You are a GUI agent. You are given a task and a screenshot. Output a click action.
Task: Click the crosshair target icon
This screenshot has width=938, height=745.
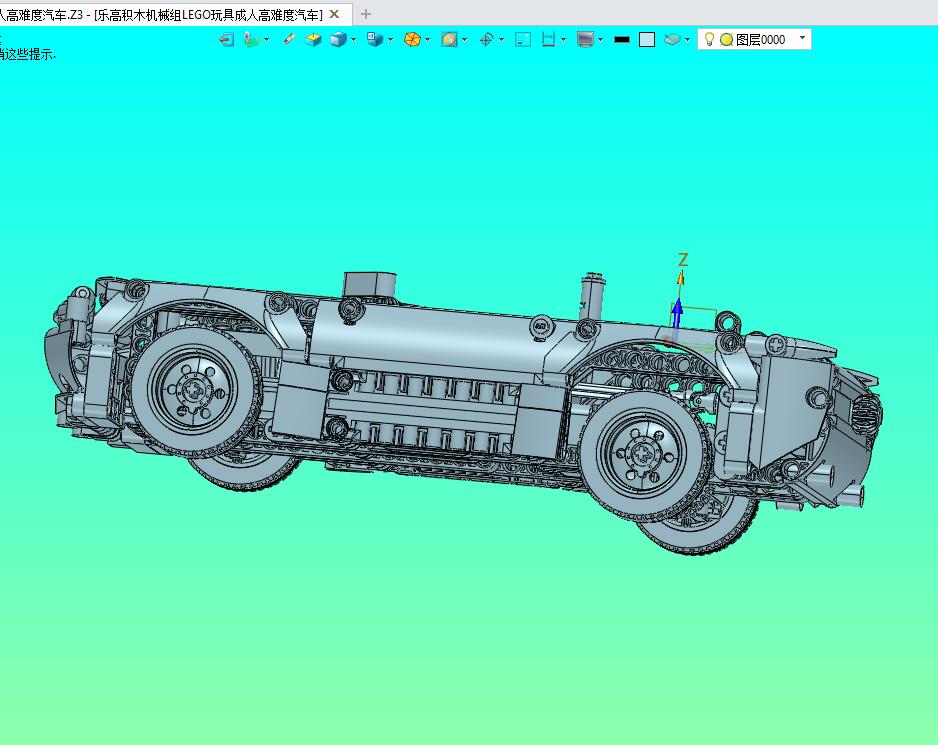[x=486, y=39]
